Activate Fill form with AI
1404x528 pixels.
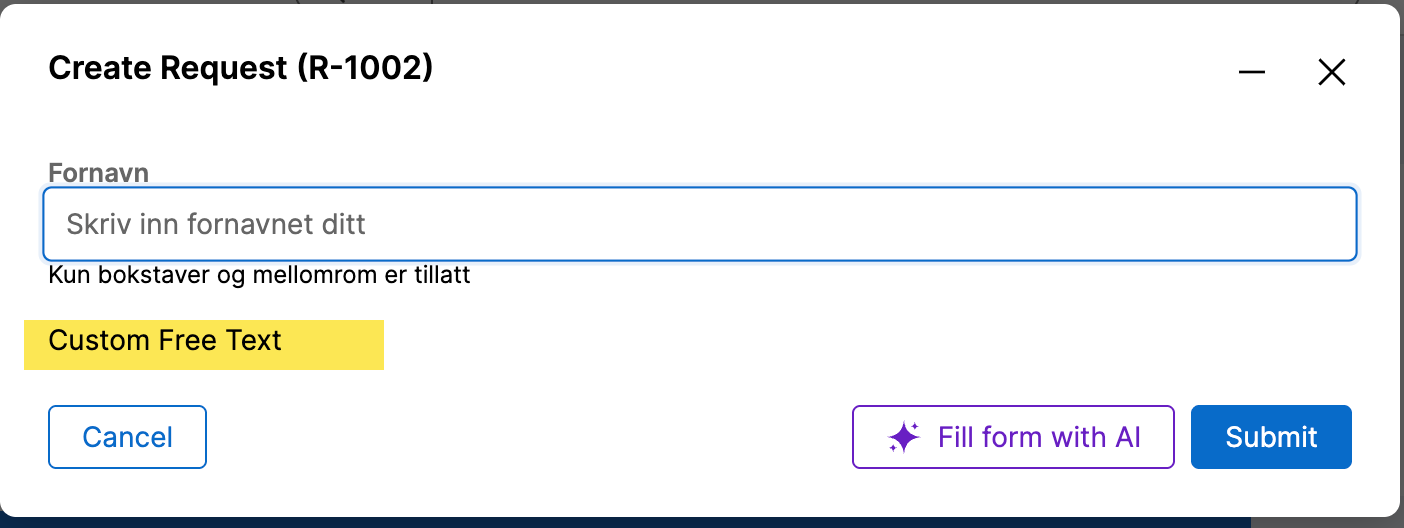tap(1012, 437)
